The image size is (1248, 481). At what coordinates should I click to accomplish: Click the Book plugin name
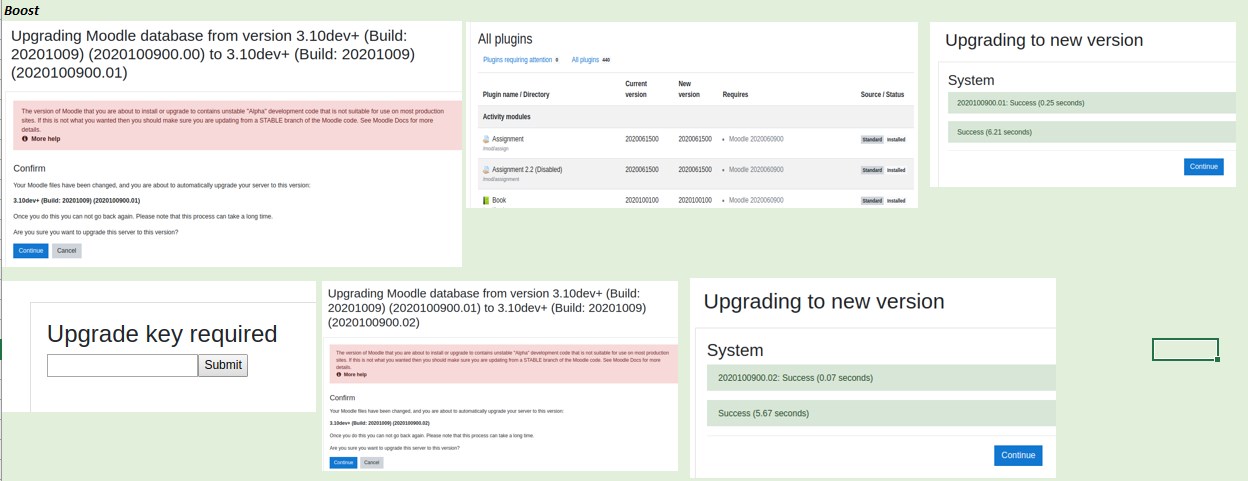(501, 201)
